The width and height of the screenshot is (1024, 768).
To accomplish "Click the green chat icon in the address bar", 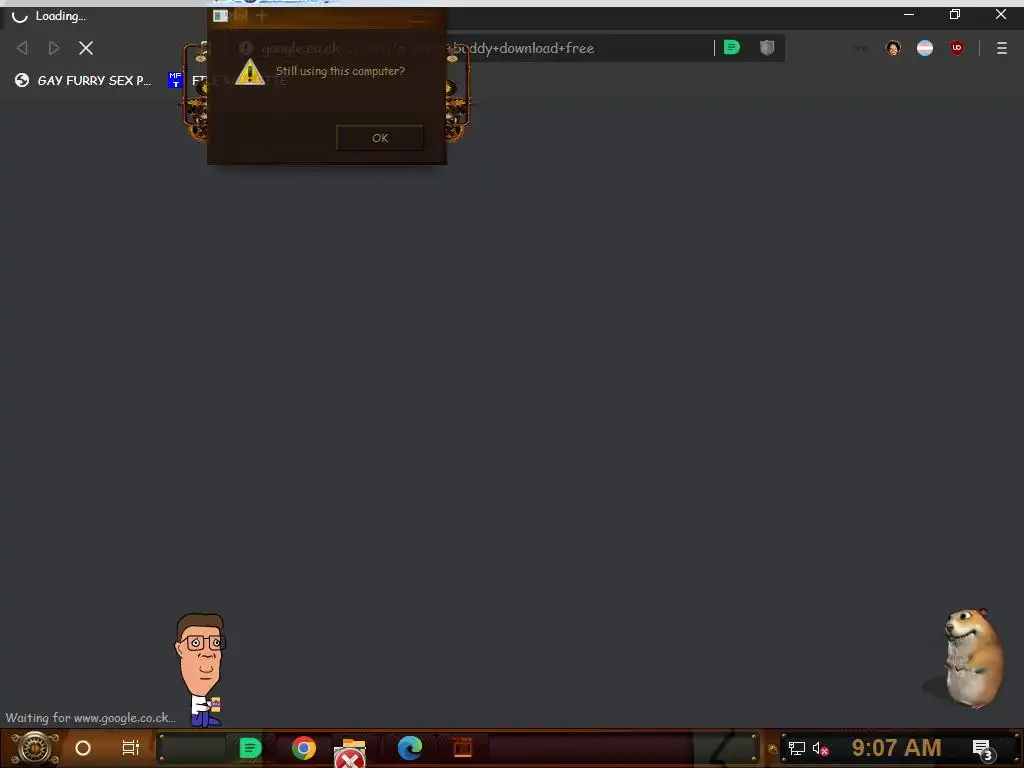I will click(731, 47).
